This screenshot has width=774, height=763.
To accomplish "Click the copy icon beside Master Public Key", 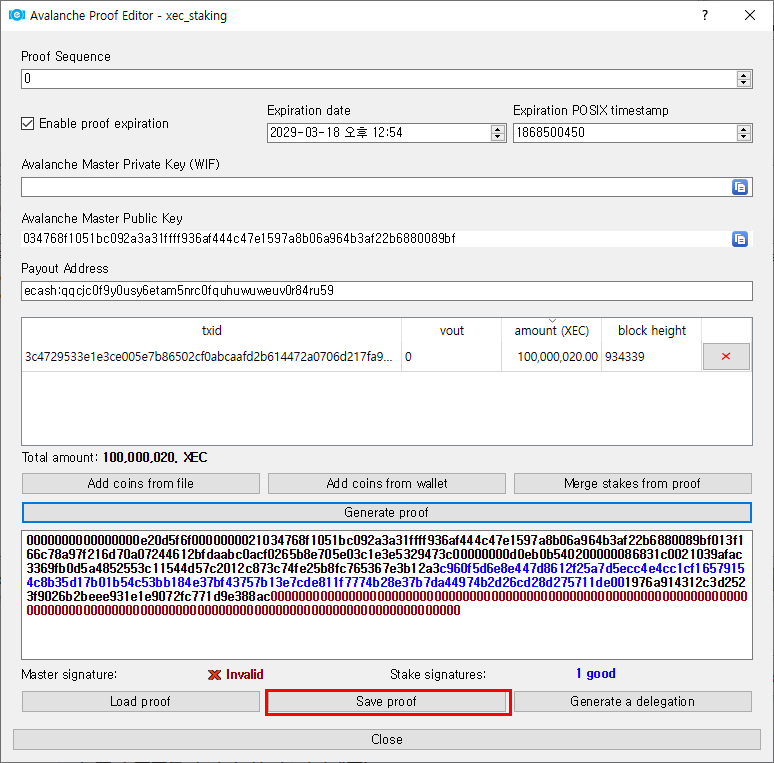I will pyautogui.click(x=740, y=239).
